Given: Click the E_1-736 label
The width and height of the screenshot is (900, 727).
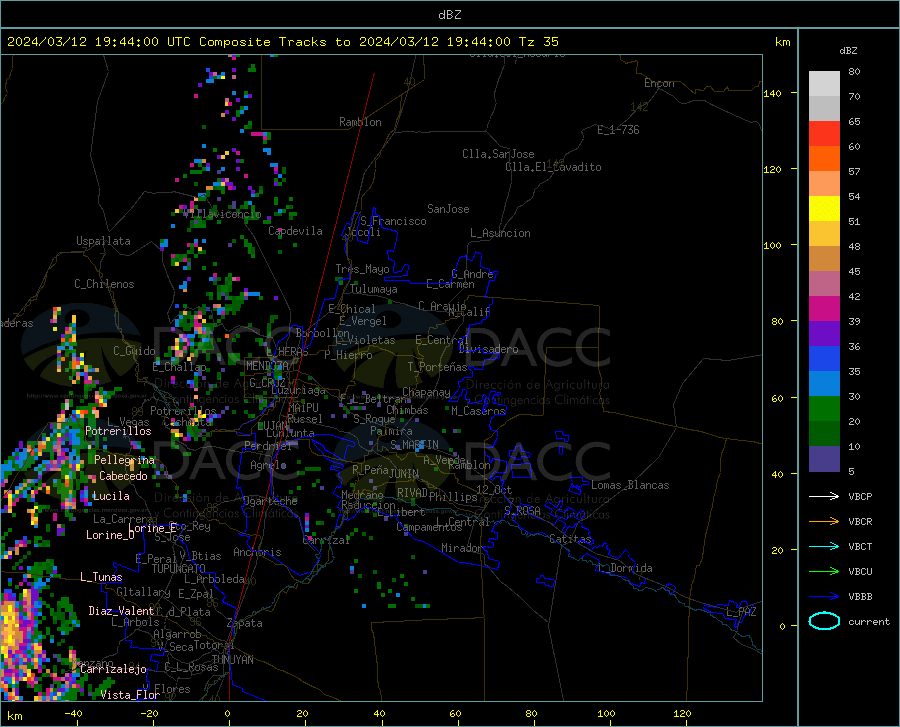Looking at the screenshot, I should click(618, 130).
